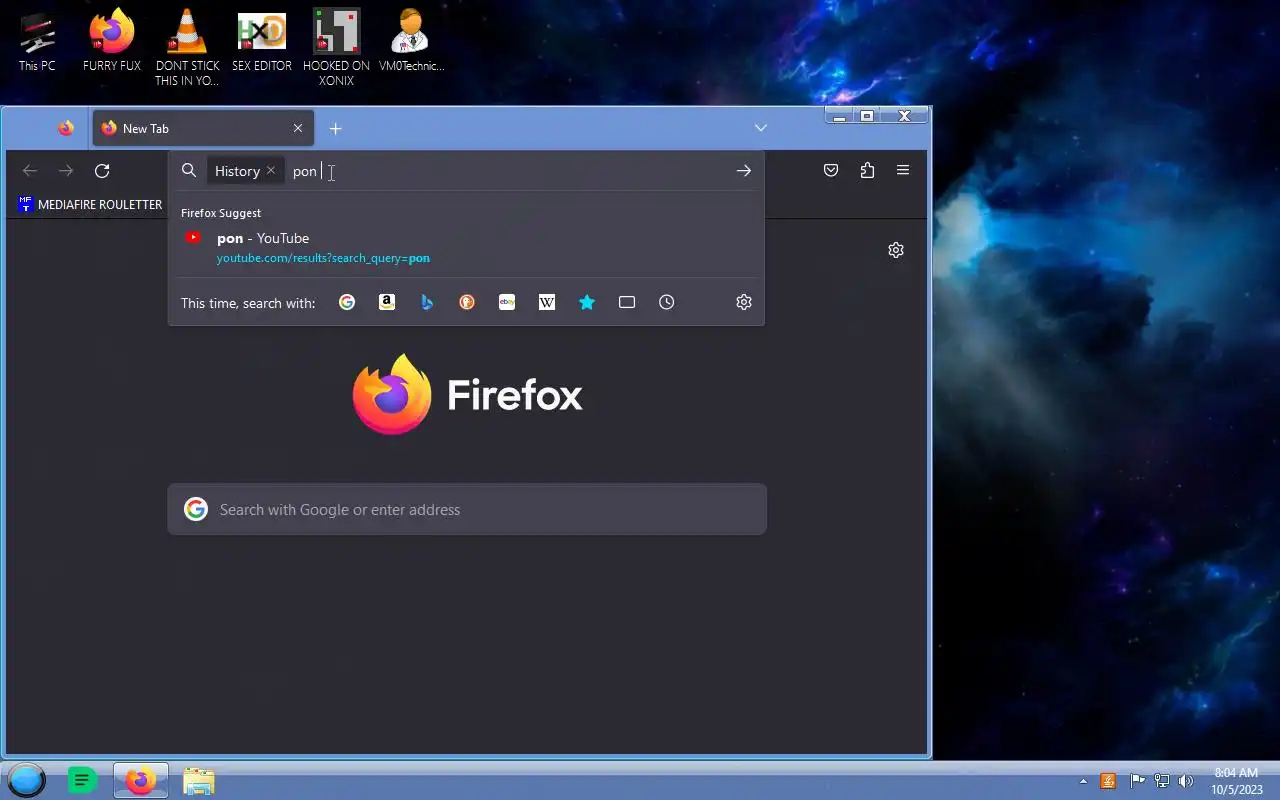1280x800 pixels.
Task: Open the Start orb
Action: pos(27,780)
